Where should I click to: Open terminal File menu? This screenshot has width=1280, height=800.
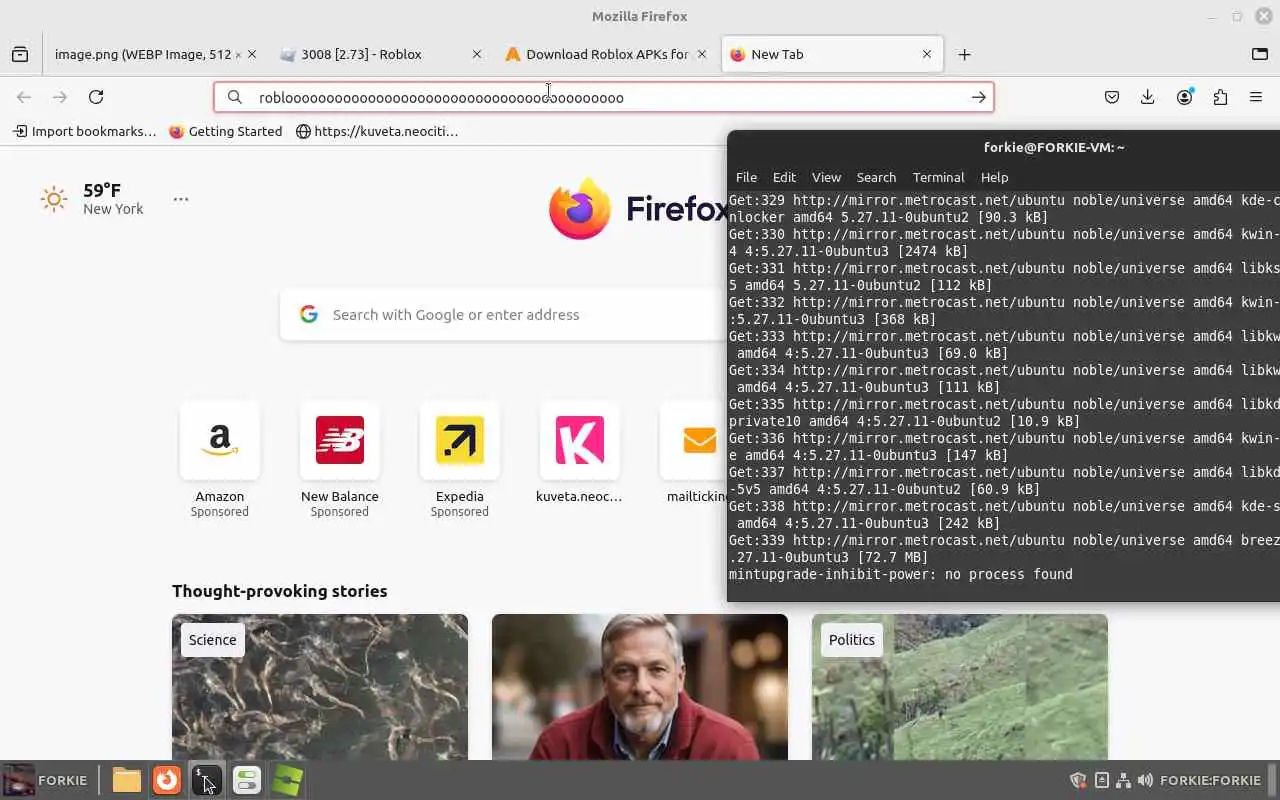pyautogui.click(x=746, y=177)
